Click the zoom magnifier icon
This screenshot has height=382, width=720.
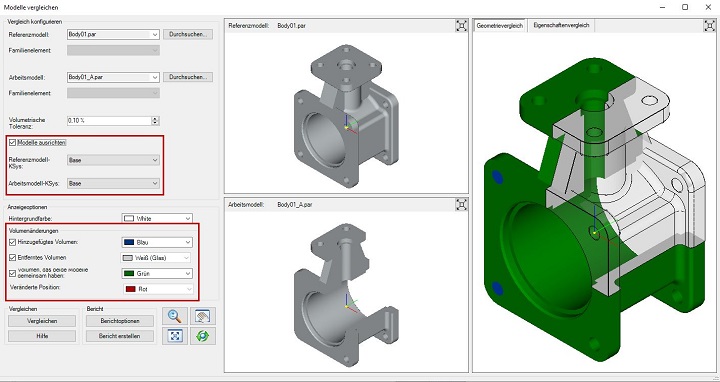tap(175, 316)
